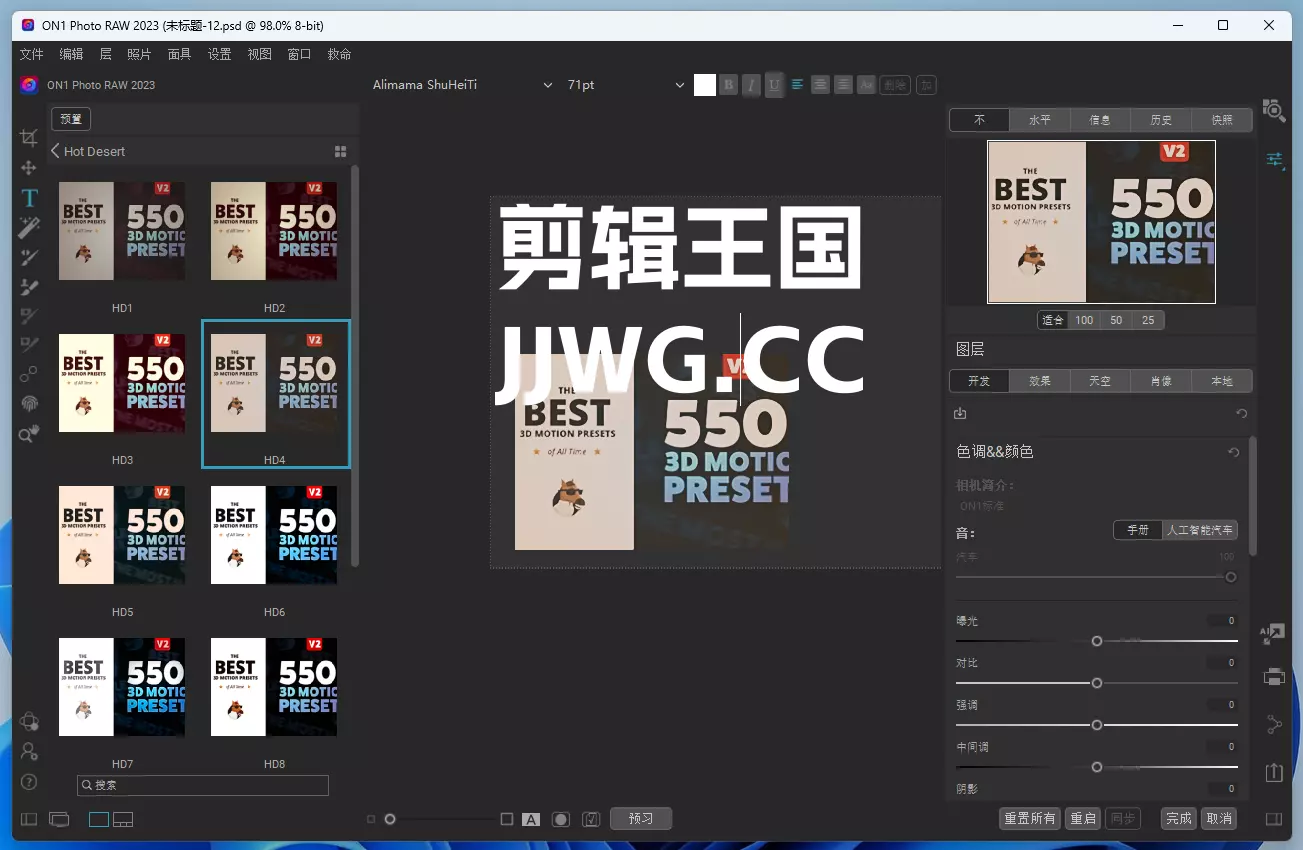Open the 编辑 menu
Screen dimensions: 1303x850
71,54
